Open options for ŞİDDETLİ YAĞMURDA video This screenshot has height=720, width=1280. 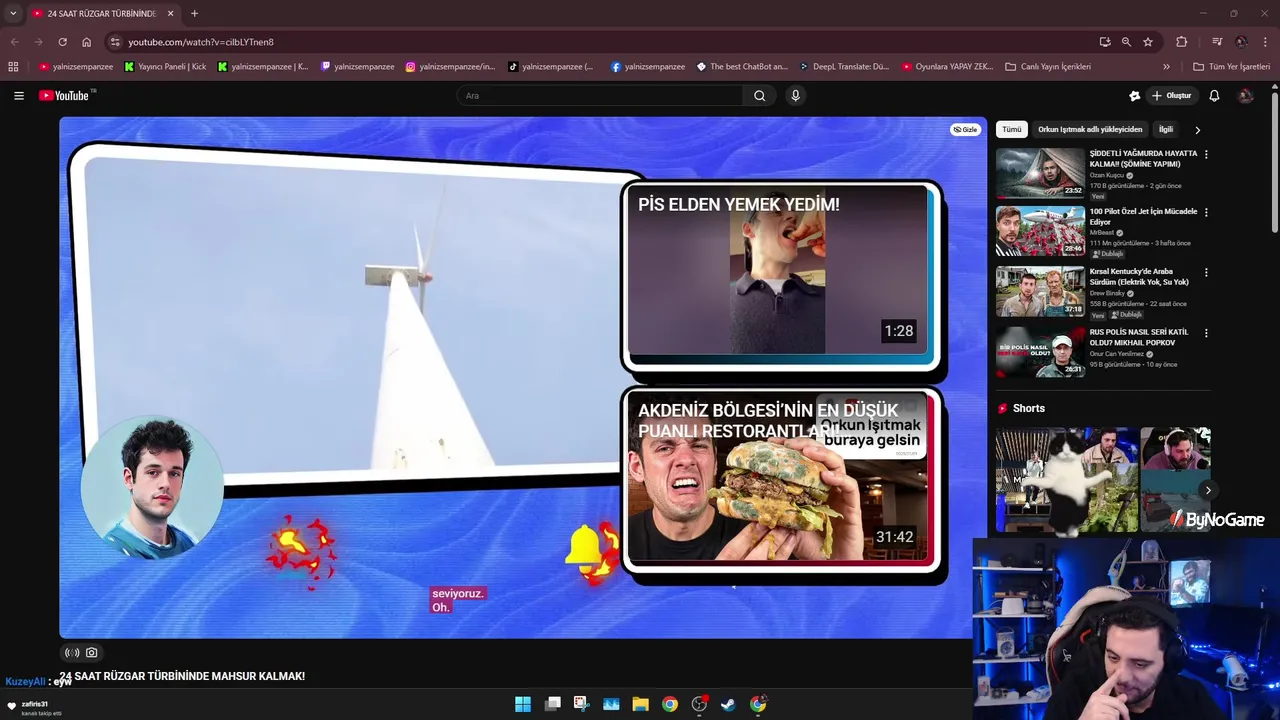pos(1206,154)
